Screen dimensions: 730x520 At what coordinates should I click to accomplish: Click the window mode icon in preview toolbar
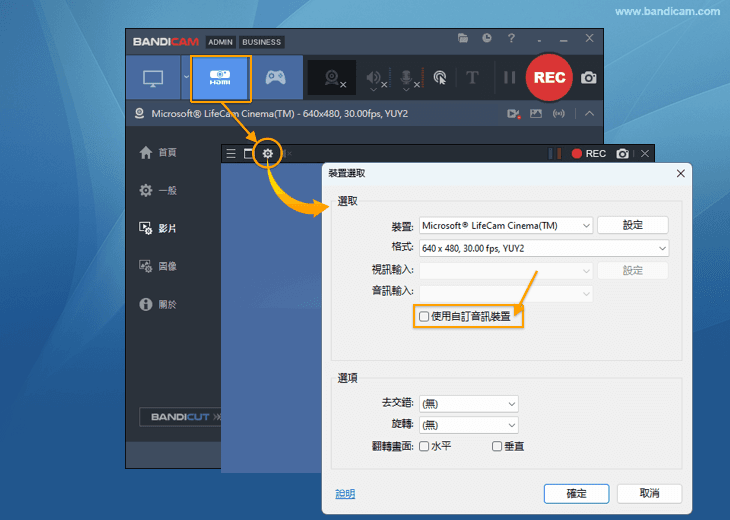[x=249, y=154]
